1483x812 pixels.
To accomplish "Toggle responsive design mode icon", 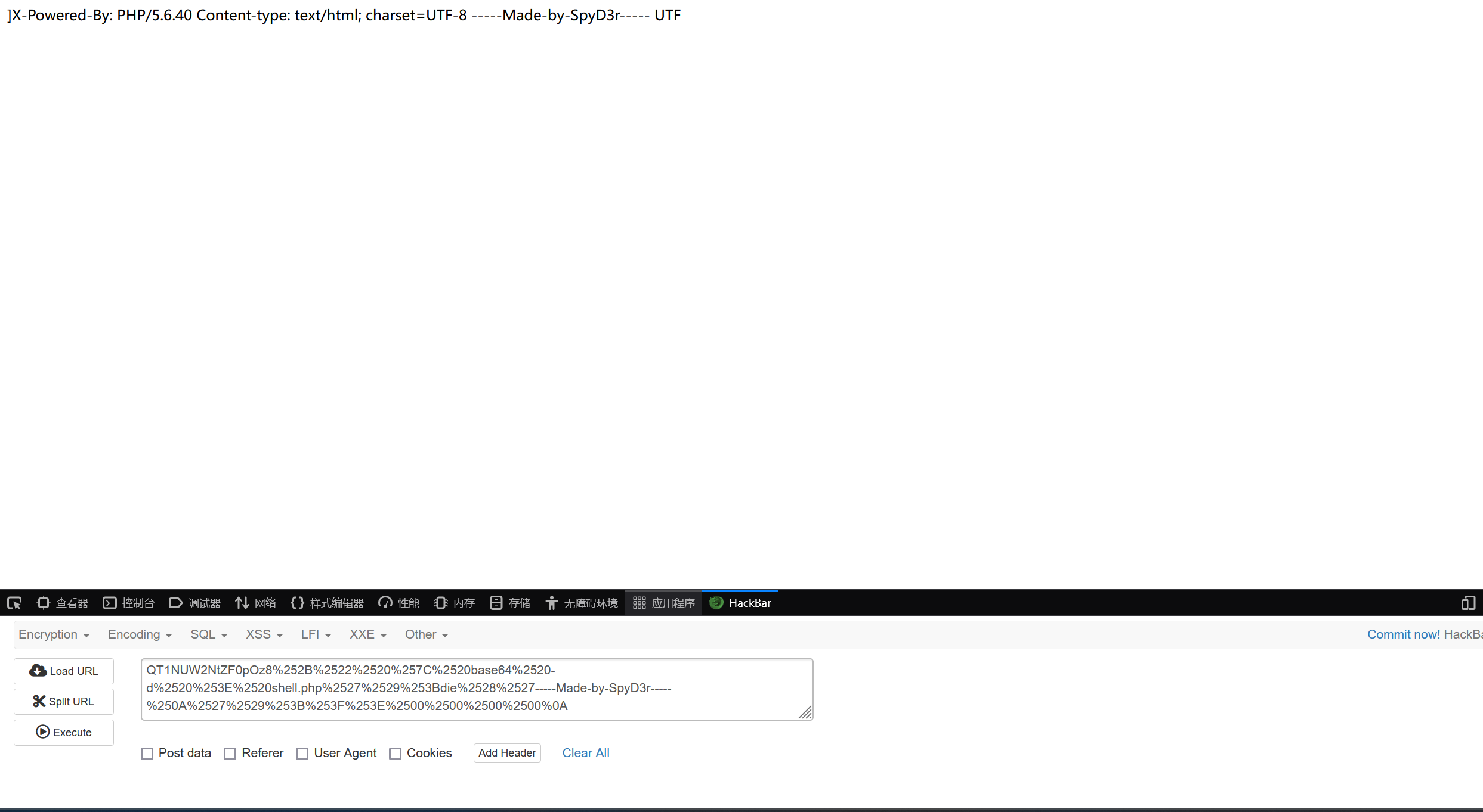I will click(x=1468, y=603).
